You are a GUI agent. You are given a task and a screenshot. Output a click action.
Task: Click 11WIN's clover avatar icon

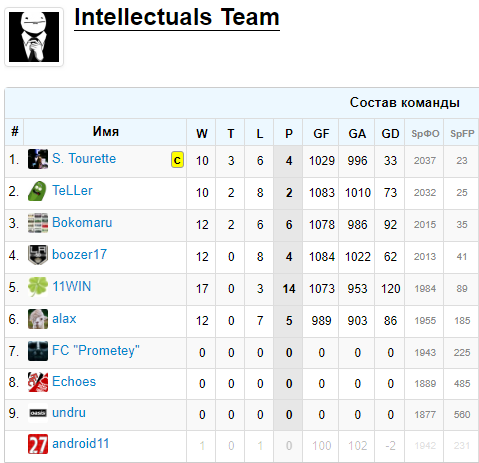[x=38, y=287]
